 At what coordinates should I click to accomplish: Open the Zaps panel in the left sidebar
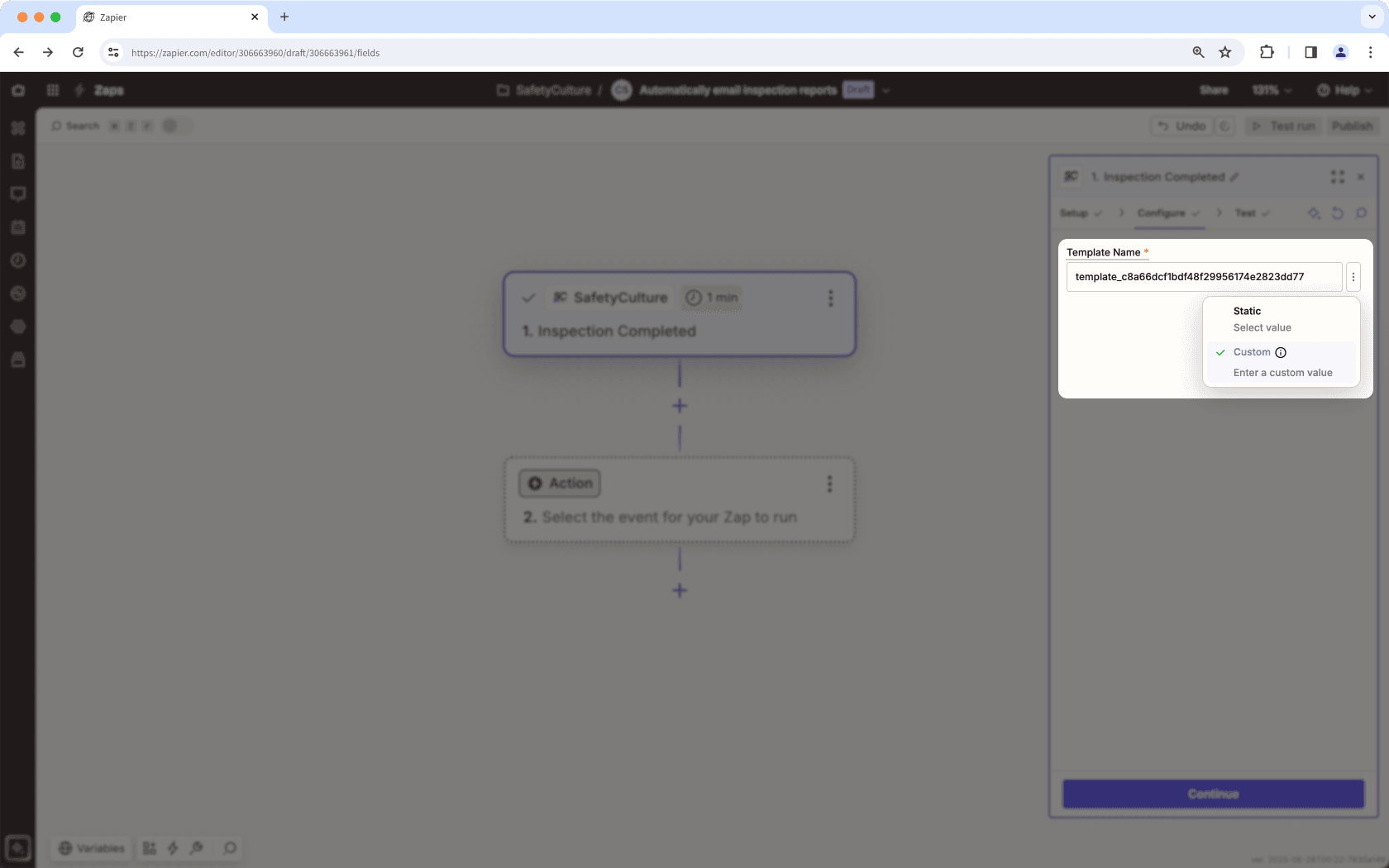click(18, 128)
